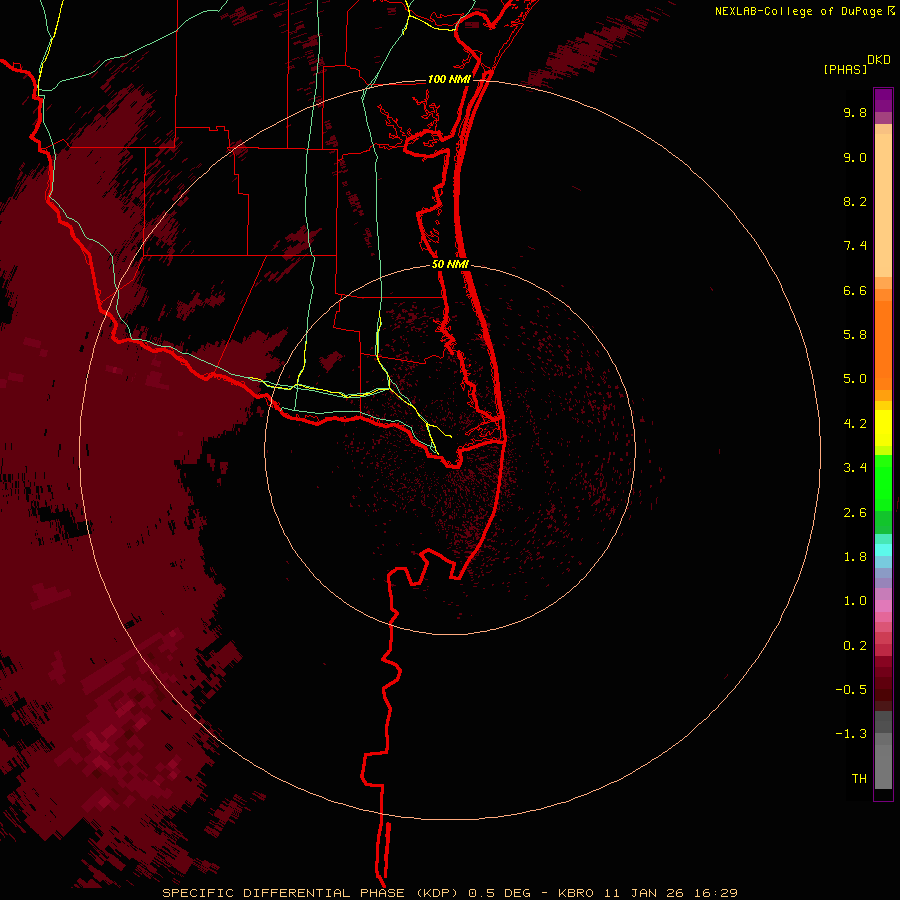Select the 0.2 scale label
The width and height of the screenshot is (900, 900).
pos(855,646)
